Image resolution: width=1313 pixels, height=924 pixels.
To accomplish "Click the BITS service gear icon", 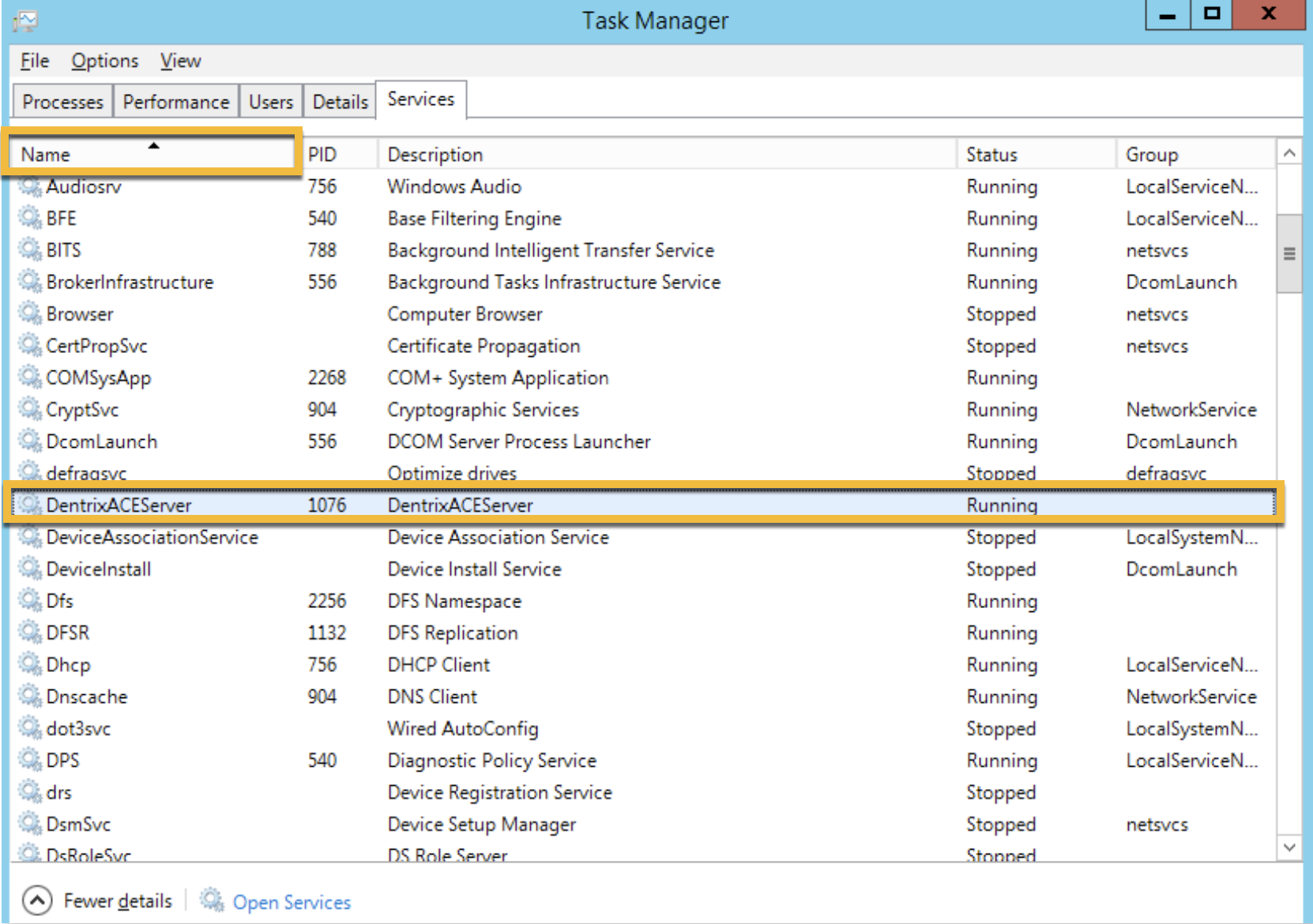I will pos(30,250).
